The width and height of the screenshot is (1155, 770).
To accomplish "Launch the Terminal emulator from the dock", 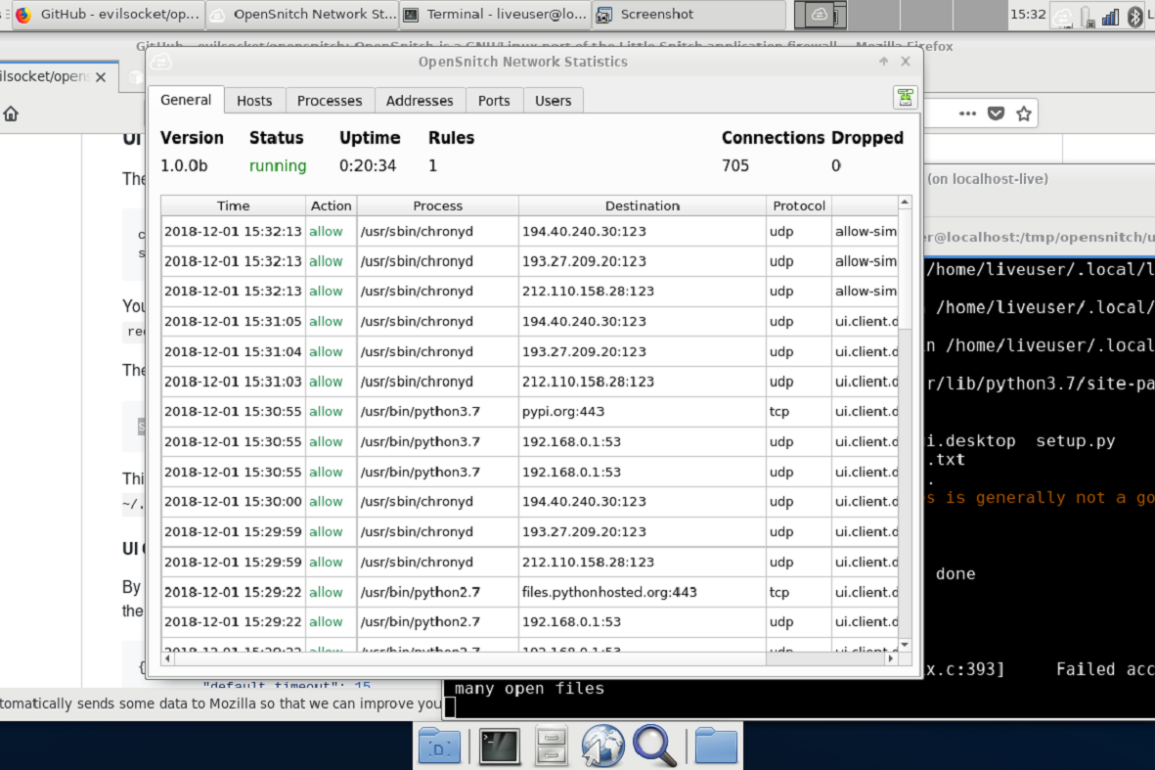I will click(x=499, y=746).
